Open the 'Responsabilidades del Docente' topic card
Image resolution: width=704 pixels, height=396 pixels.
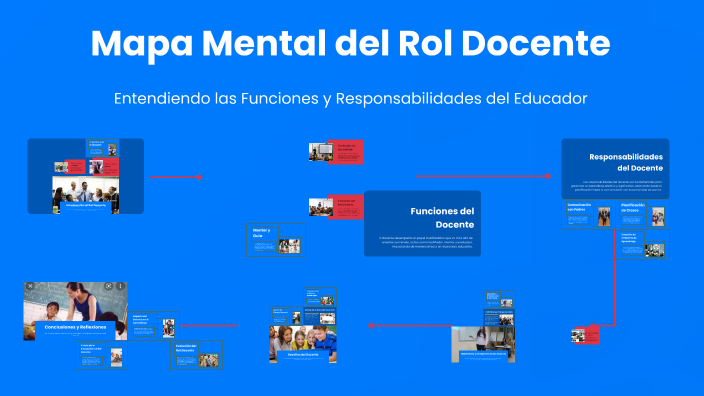tap(615, 168)
